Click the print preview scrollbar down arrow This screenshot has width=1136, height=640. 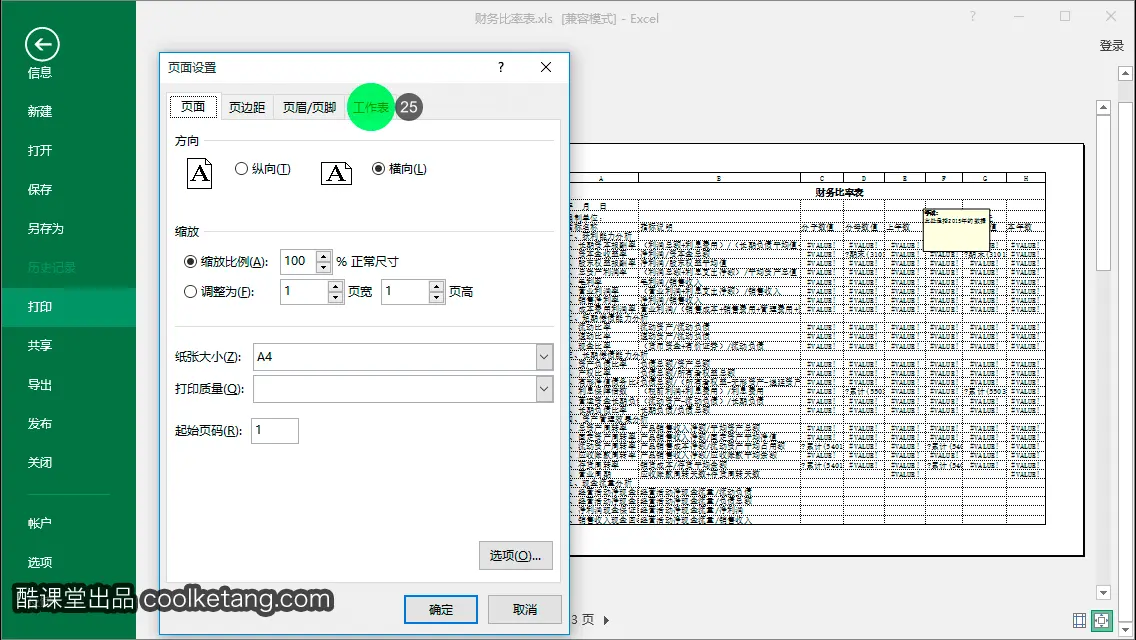coord(1103,593)
